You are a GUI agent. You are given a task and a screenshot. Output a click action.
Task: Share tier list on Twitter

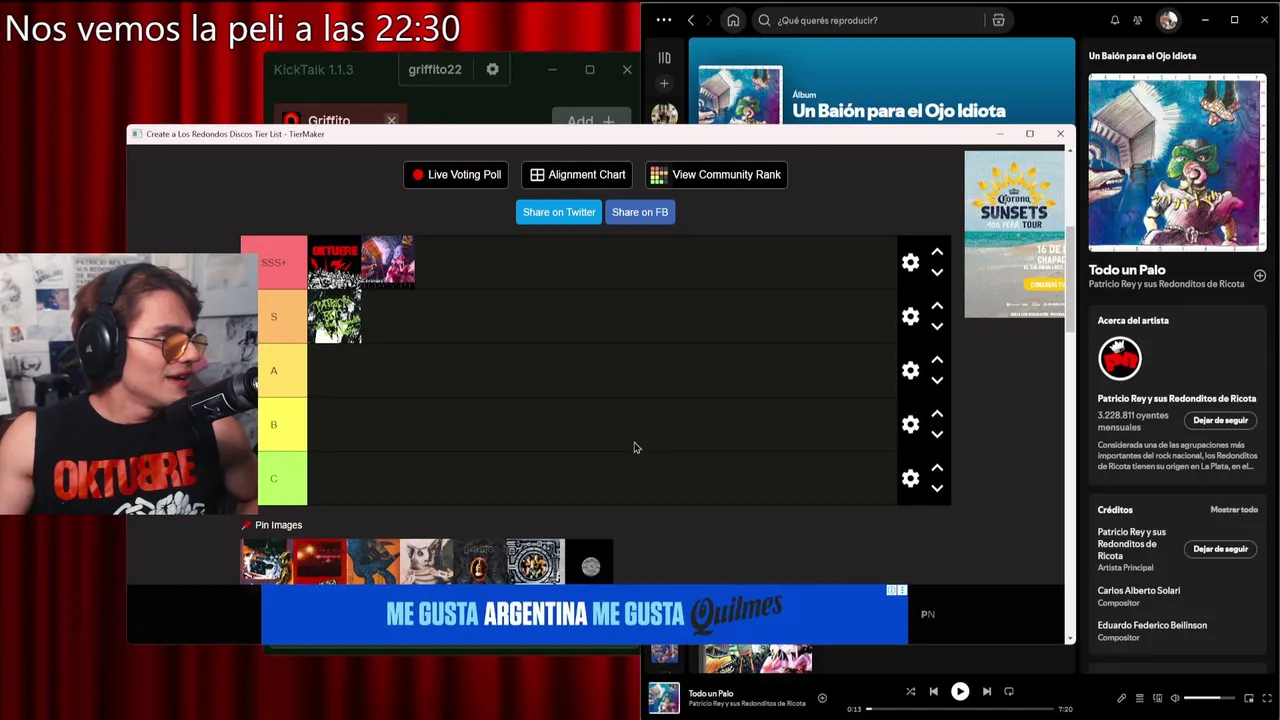click(559, 212)
